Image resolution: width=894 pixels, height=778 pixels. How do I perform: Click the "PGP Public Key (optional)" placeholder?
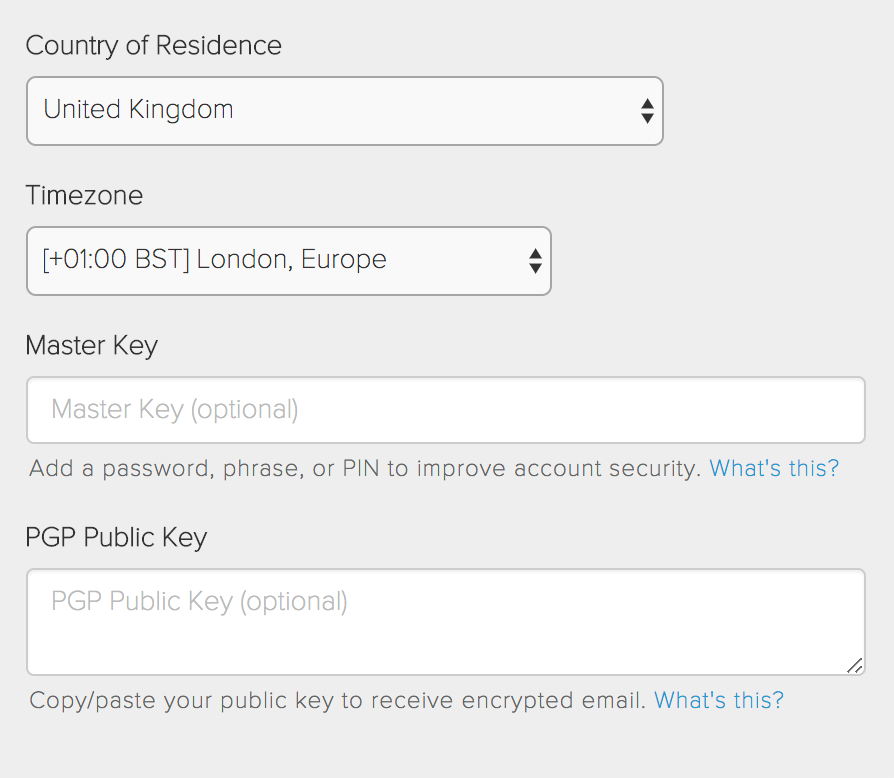click(199, 601)
